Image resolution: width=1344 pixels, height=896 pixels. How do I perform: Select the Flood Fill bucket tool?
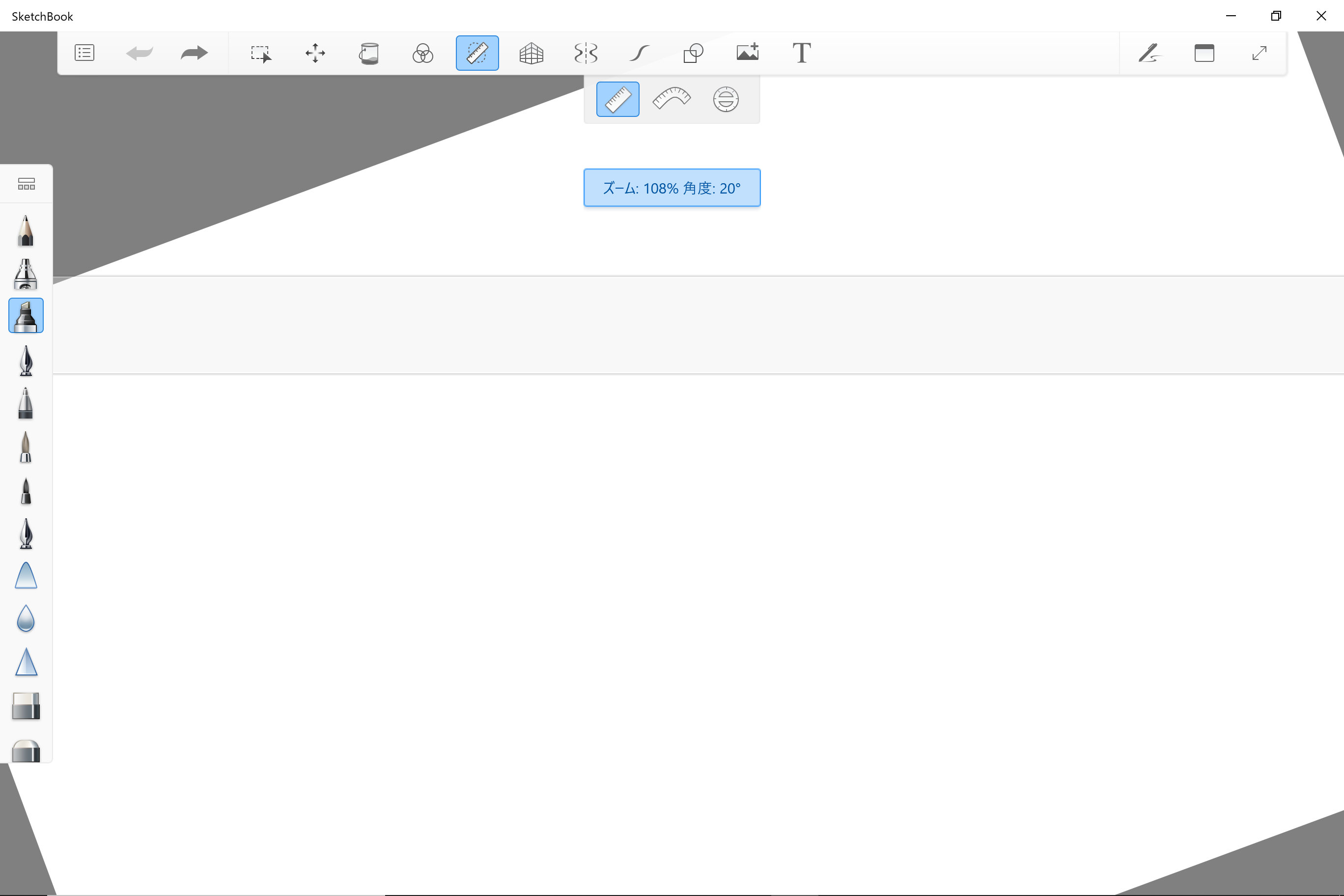click(368, 54)
